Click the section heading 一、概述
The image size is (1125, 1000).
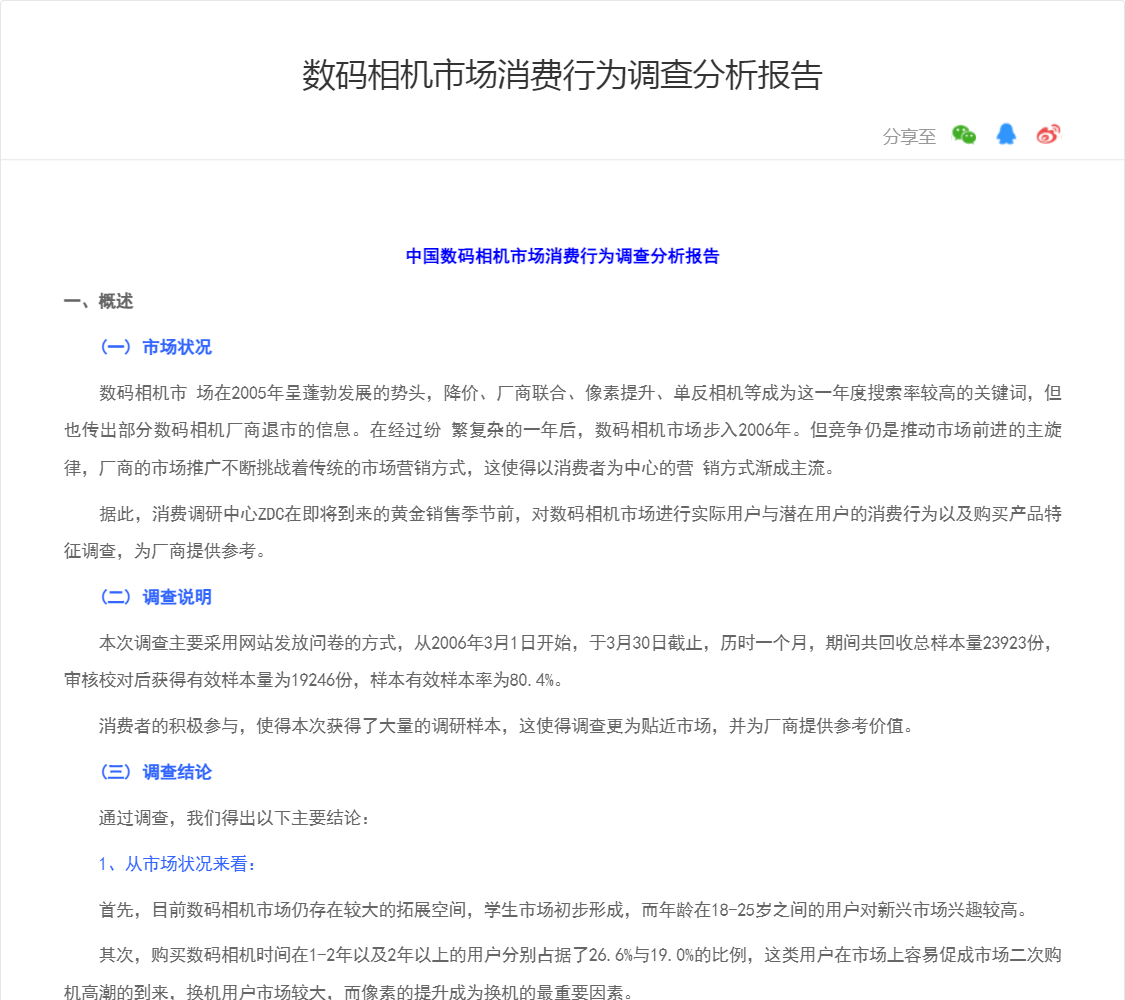coord(98,301)
